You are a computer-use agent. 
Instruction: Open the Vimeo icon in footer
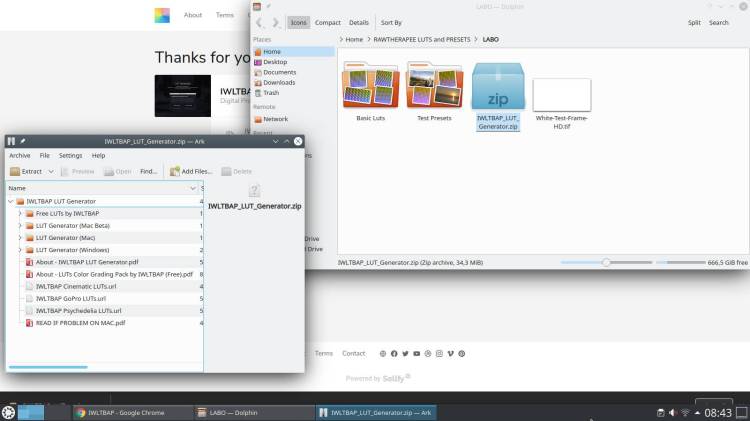click(x=450, y=354)
